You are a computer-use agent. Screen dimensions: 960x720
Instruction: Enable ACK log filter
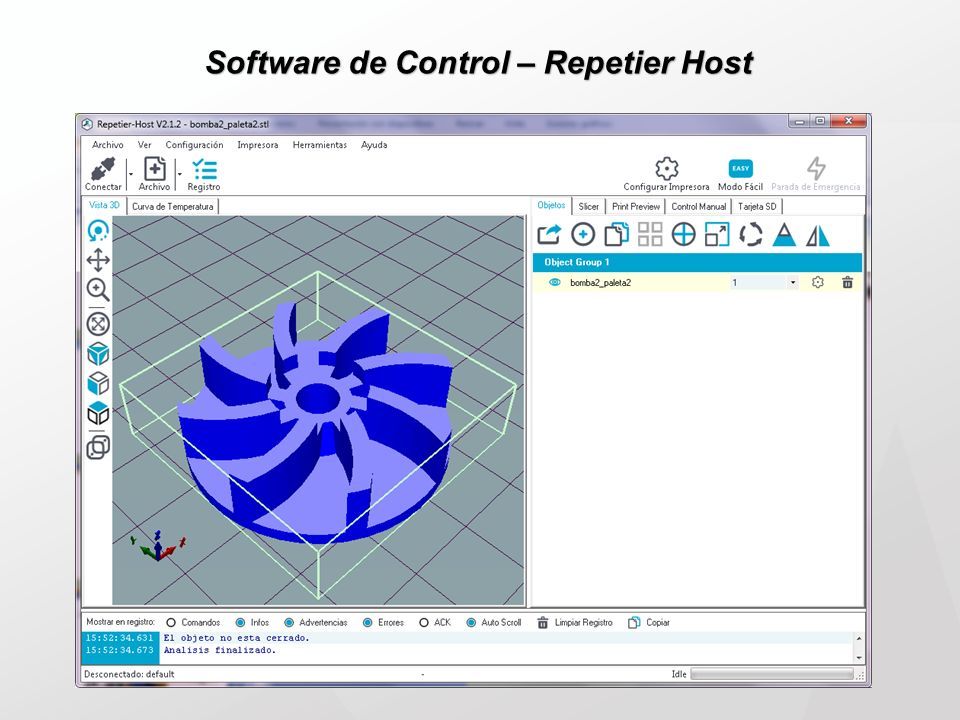(x=424, y=623)
